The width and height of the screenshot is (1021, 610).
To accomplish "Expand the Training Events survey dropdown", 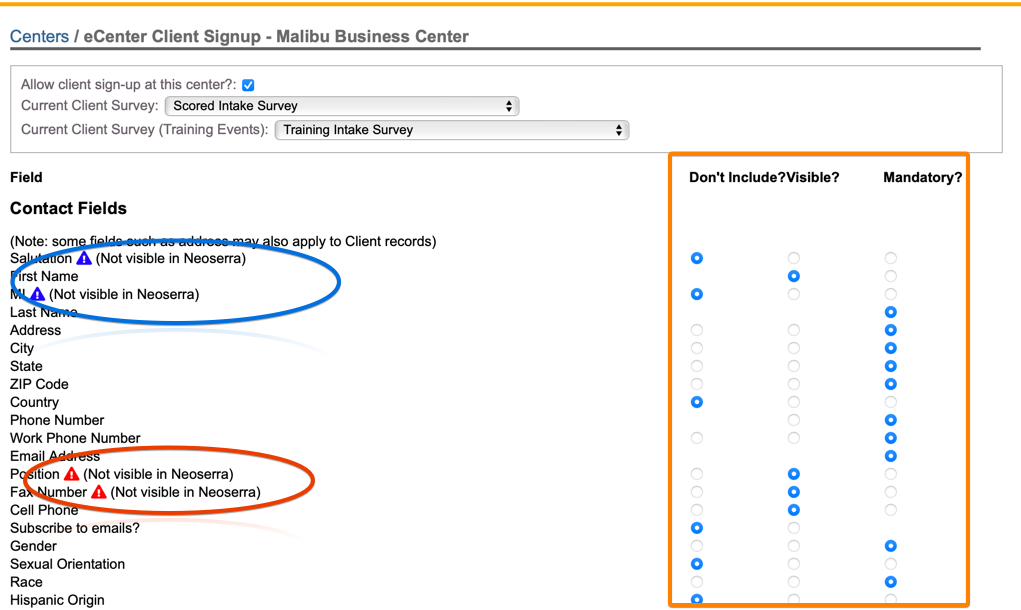I will [451, 130].
